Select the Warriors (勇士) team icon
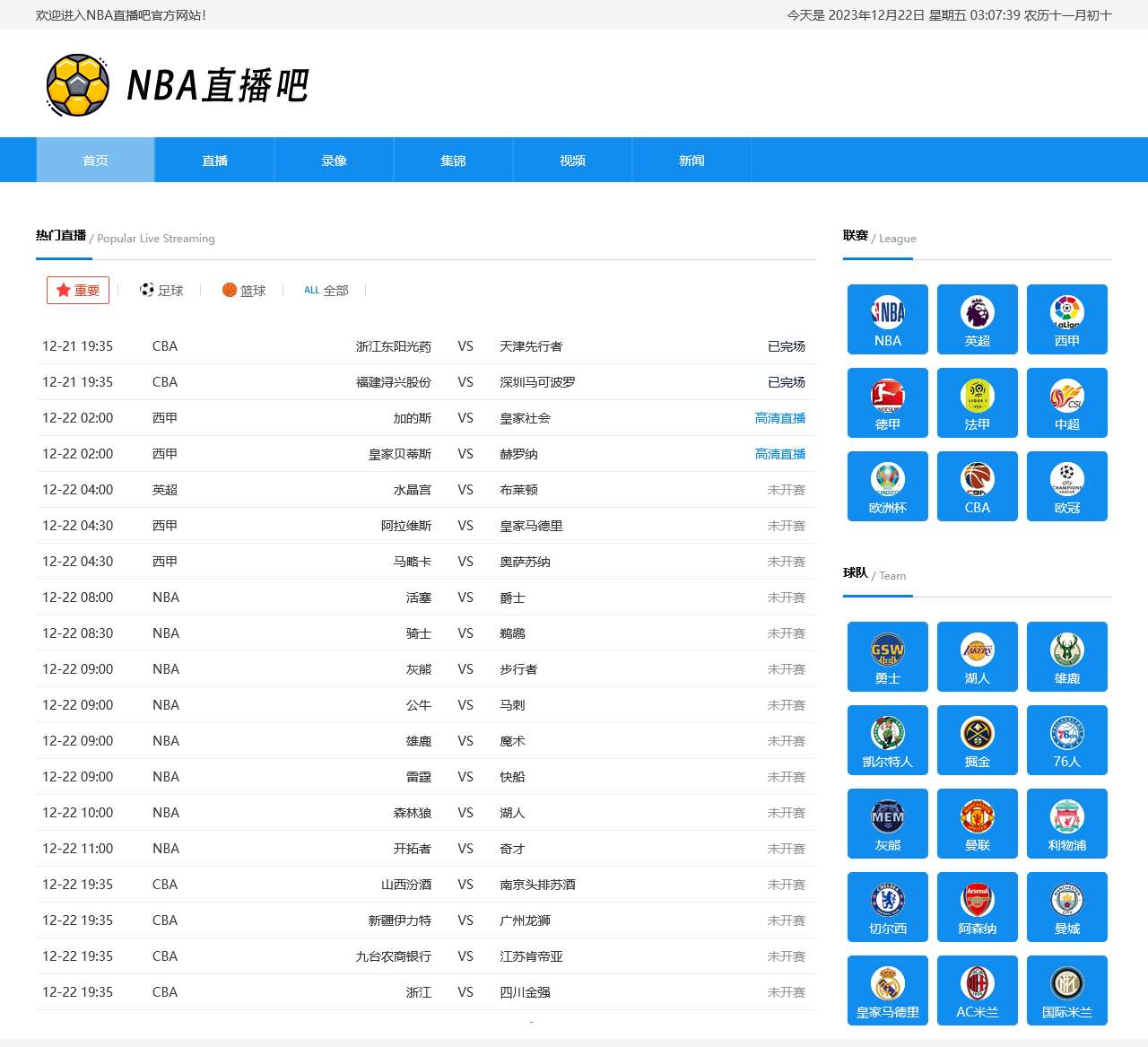Screen dimensions: 1148x1047 tap(887, 657)
